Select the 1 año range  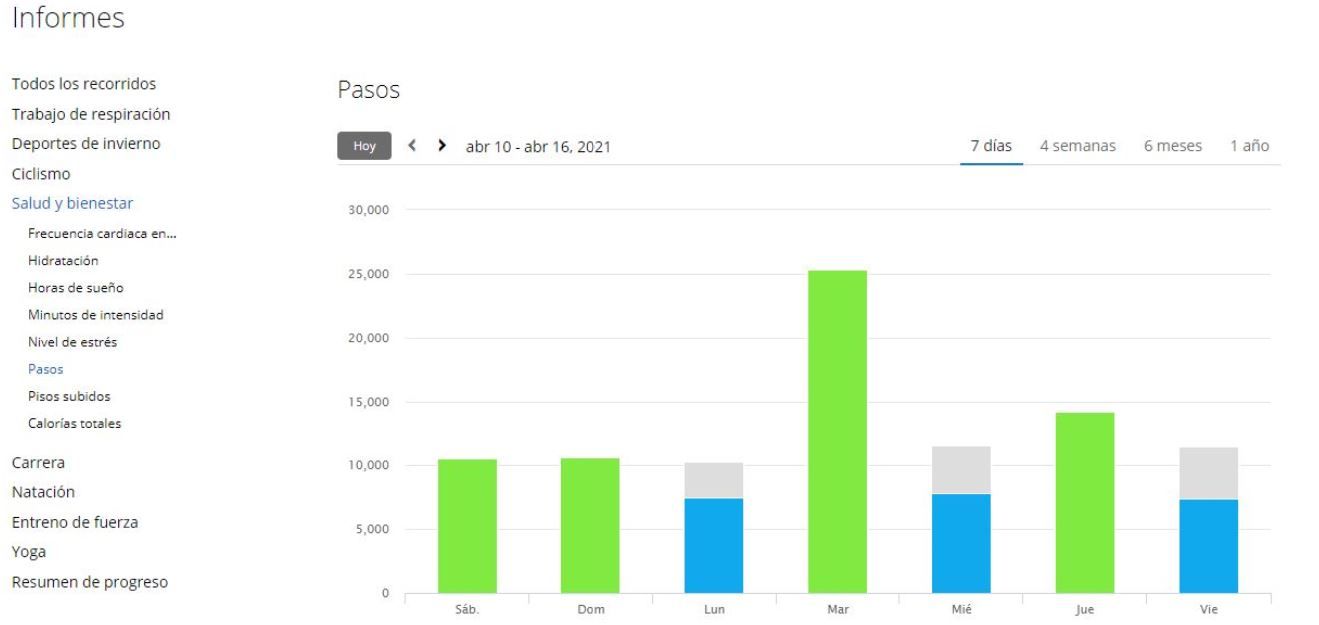[x=1250, y=146]
